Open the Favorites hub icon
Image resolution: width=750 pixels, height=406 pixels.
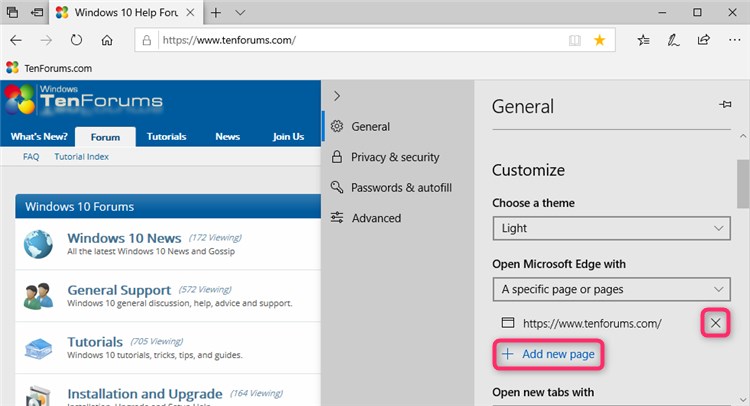tap(643, 40)
